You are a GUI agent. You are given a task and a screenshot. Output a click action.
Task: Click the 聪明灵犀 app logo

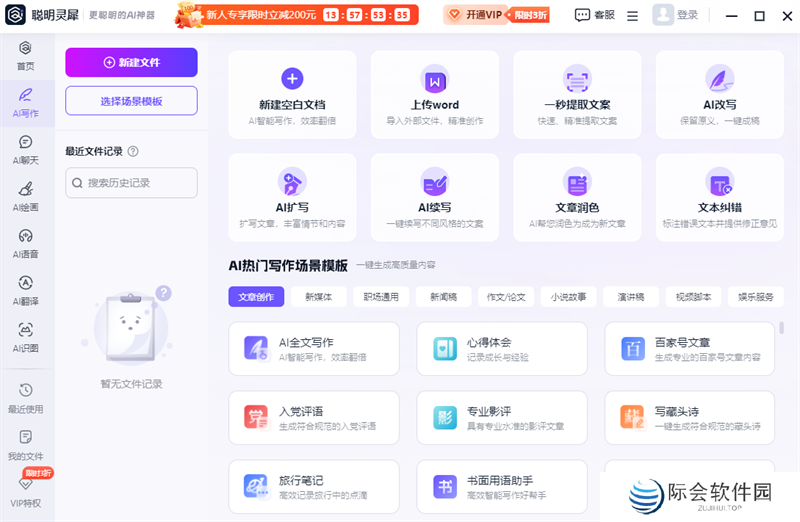coord(15,15)
